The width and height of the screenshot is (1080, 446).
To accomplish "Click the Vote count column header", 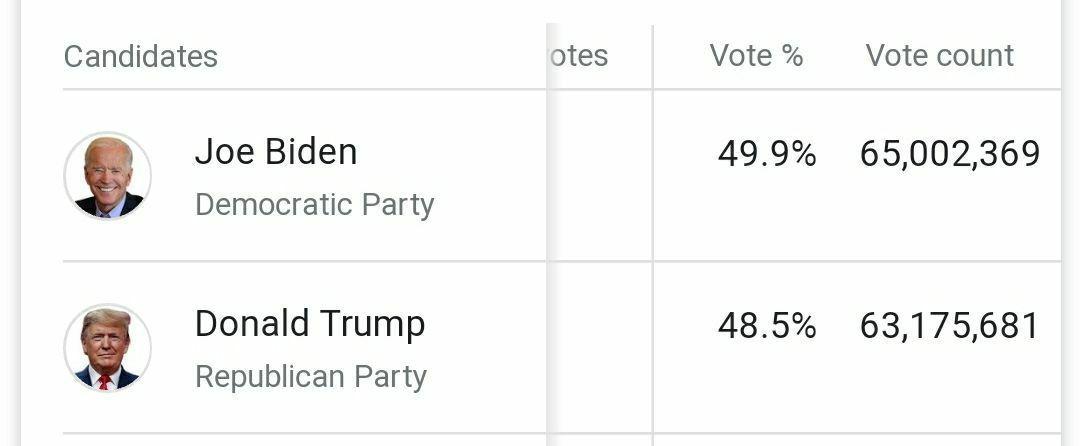I will click(x=940, y=56).
